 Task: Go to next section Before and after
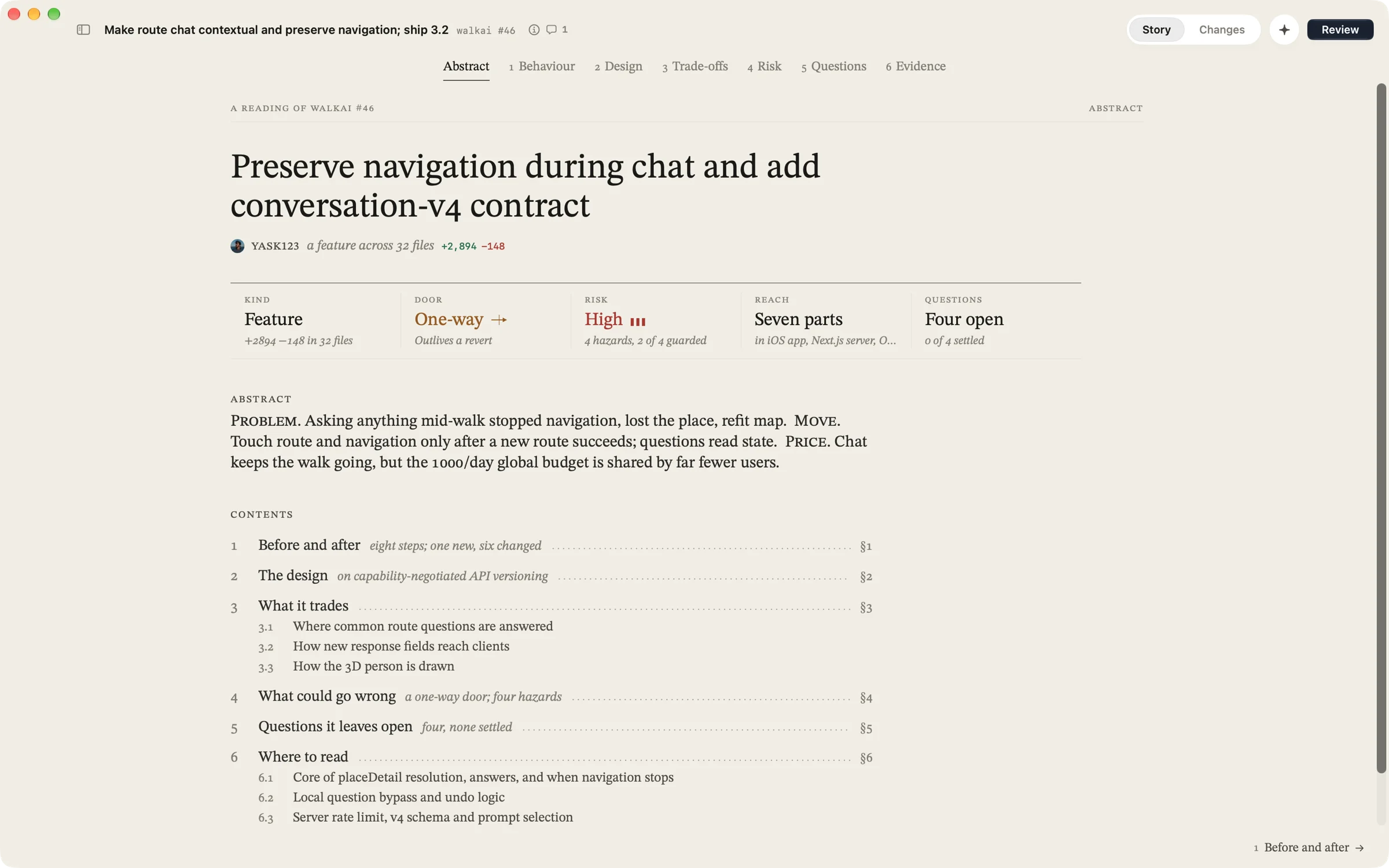point(1309,847)
